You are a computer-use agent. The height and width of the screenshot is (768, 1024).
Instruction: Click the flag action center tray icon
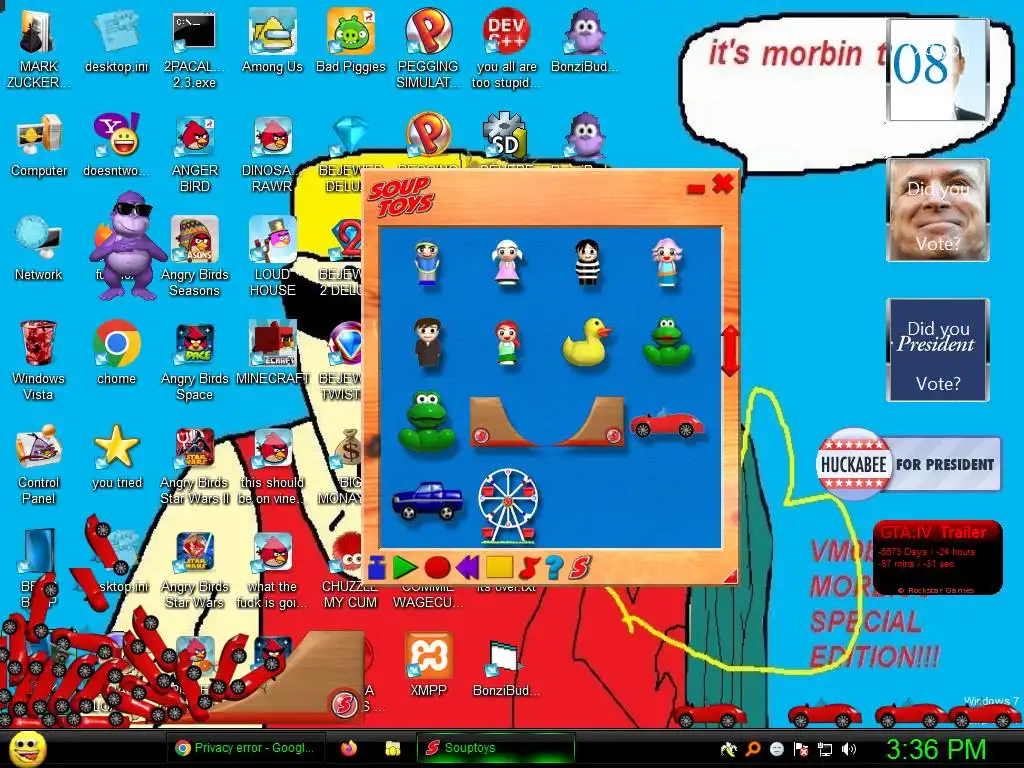point(801,749)
